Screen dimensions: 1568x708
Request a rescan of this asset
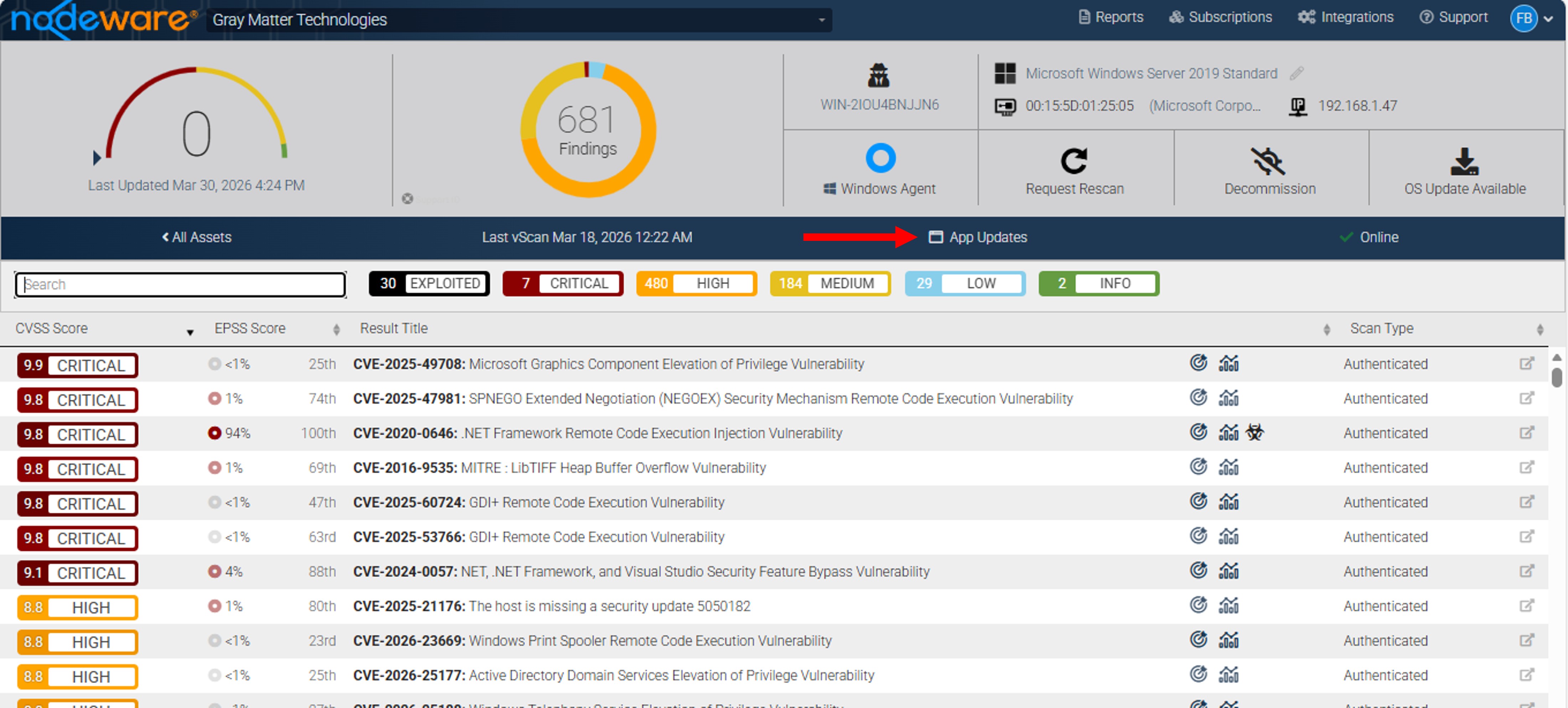(x=1074, y=170)
